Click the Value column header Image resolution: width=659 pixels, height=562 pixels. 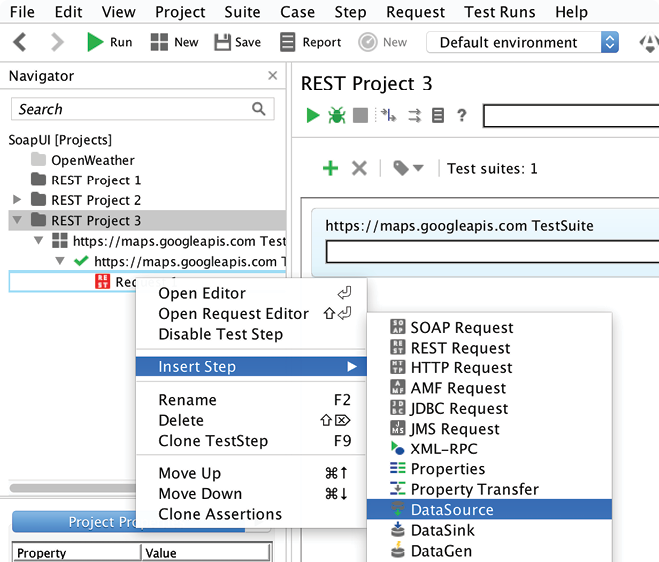[206, 552]
